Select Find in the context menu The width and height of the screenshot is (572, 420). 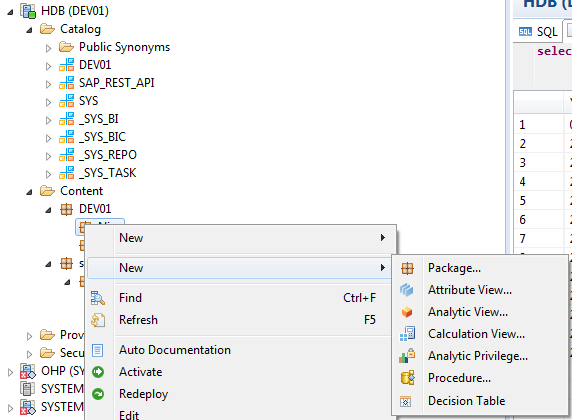point(240,298)
